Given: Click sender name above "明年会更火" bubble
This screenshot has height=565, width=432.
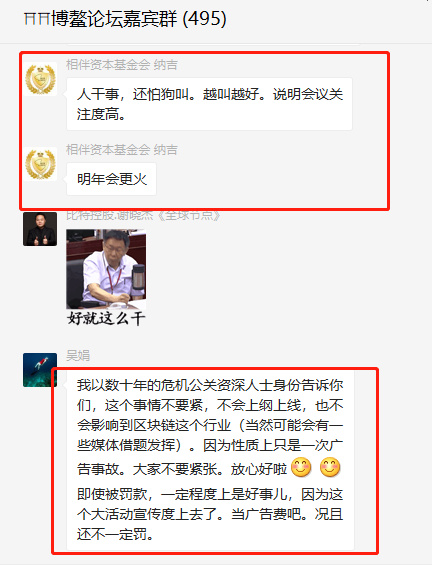Looking at the screenshot, I should click(122, 150).
